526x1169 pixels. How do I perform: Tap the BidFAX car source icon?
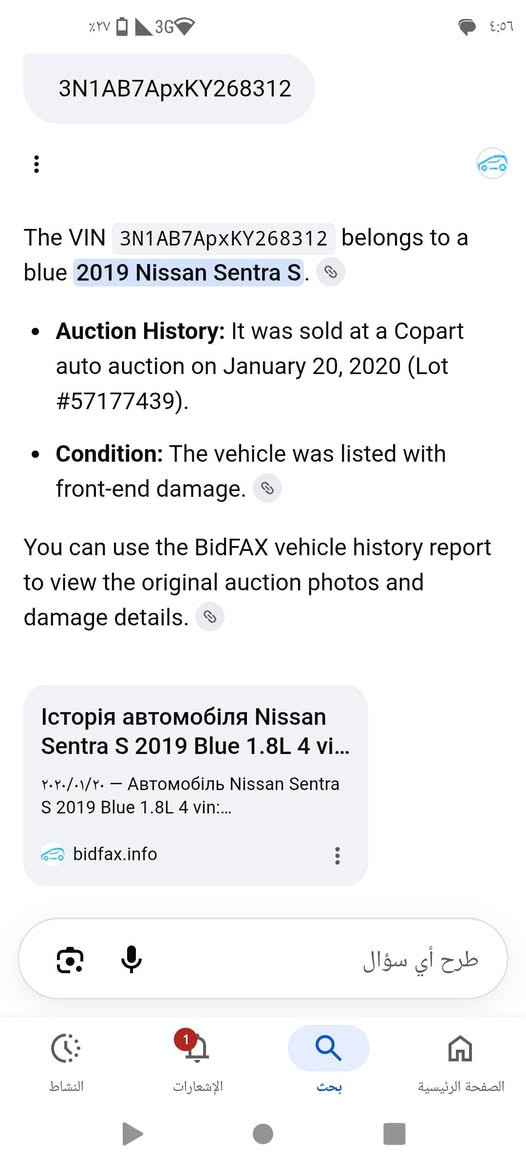(x=492, y=163)
